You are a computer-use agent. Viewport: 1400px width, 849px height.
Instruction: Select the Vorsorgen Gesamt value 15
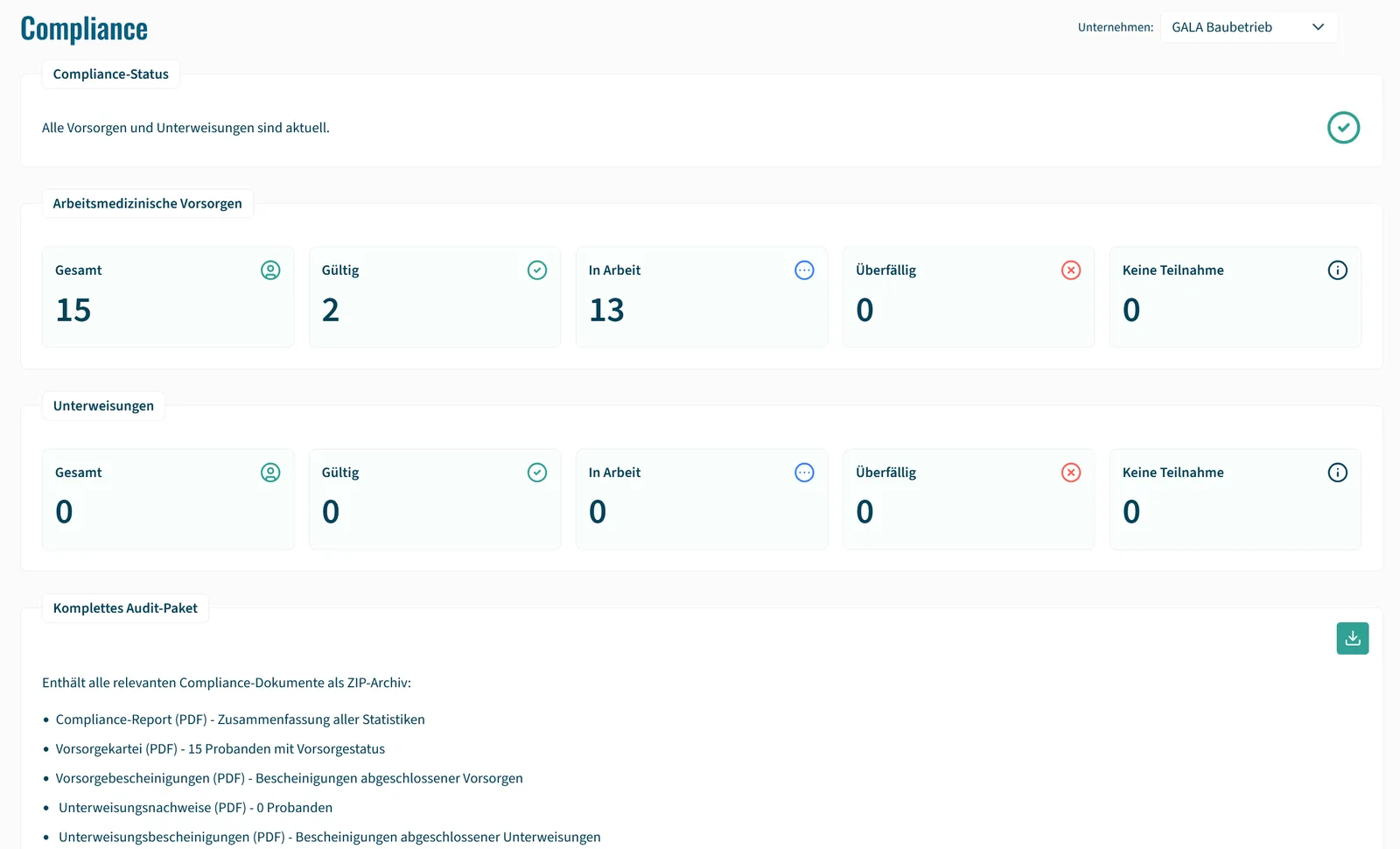click(73, 310)
